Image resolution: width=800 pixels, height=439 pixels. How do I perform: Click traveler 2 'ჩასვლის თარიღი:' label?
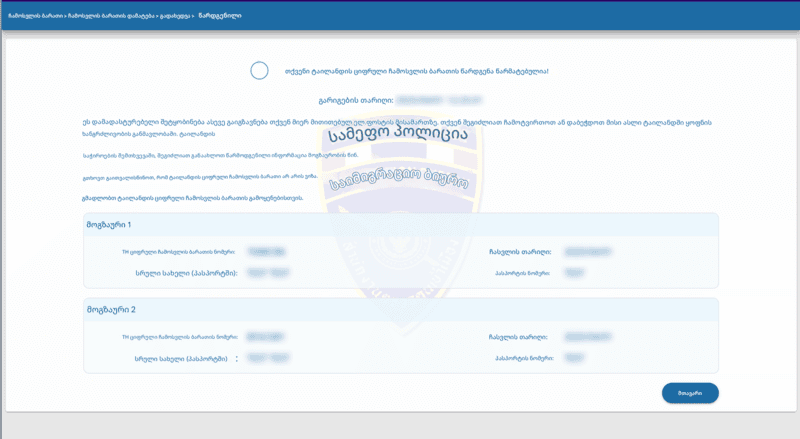(518, 337)
